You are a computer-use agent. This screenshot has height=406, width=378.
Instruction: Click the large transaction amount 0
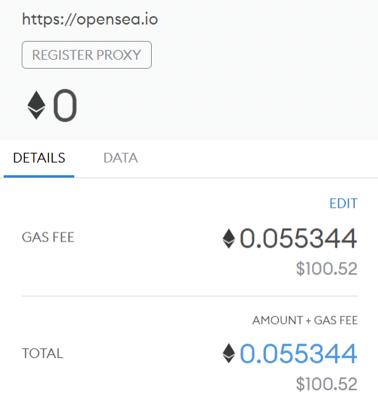pos(65,105)
